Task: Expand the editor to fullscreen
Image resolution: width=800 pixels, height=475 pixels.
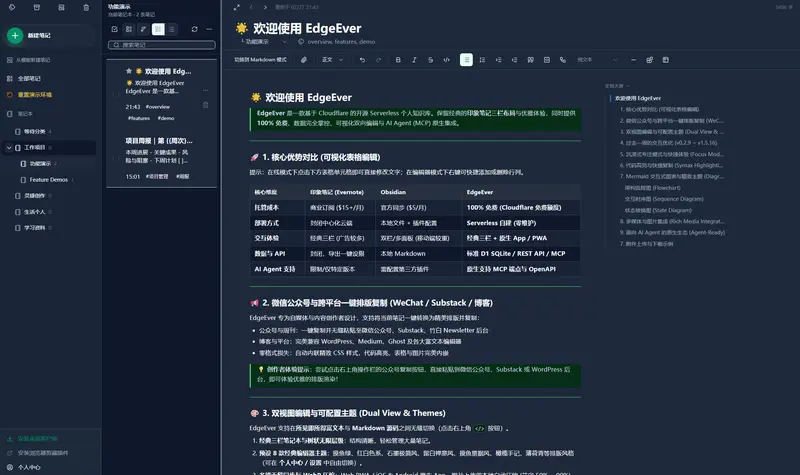Action: point(236,7)
